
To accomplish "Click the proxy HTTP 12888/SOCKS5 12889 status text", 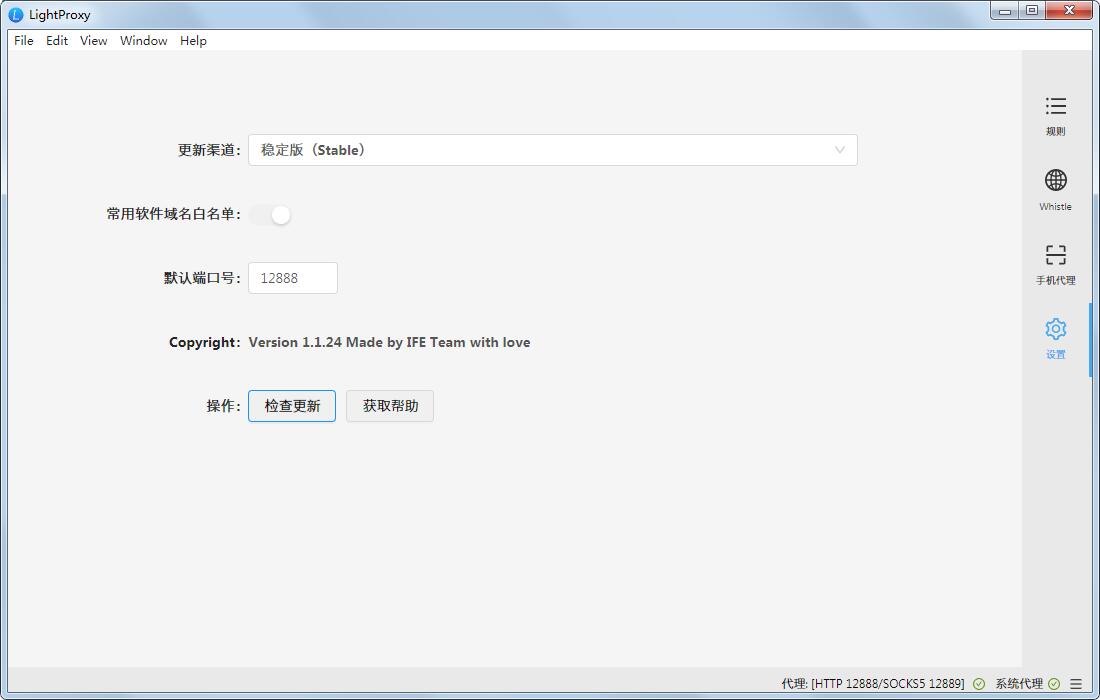I will (x=873, y=684).
